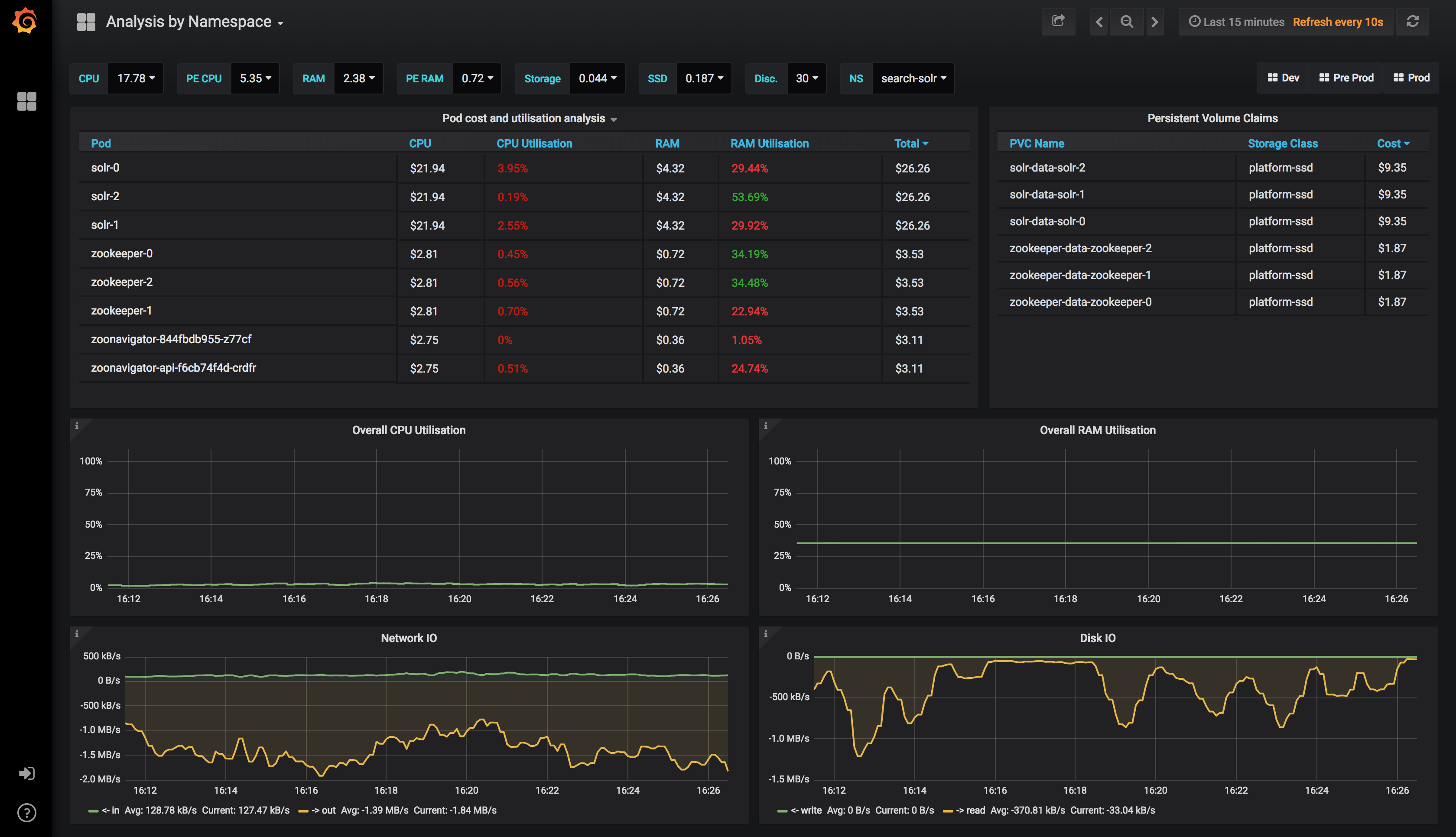Click the Grafana logo icon

click(25, 21)
